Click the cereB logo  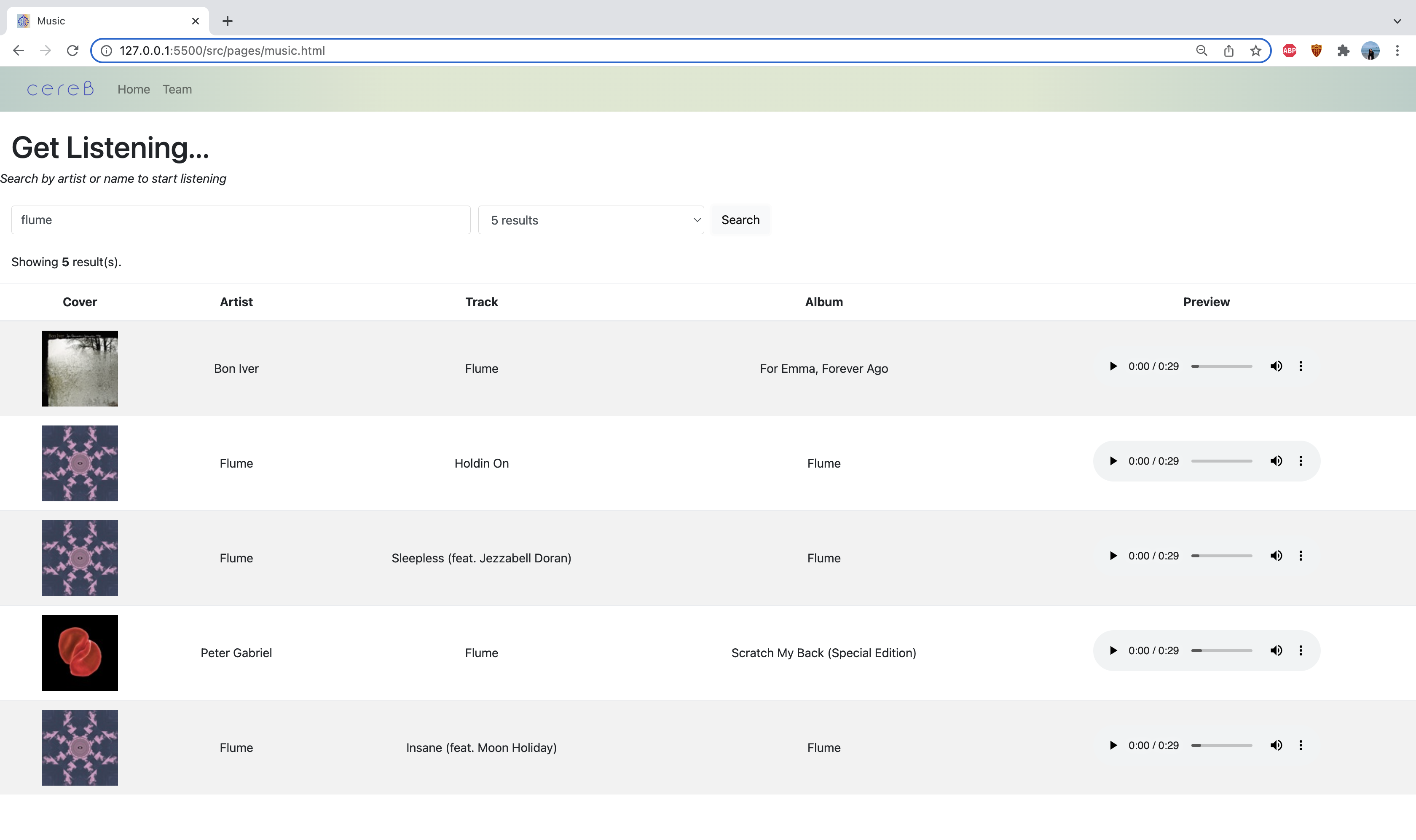pyautogui.click(x=60, y=89)
